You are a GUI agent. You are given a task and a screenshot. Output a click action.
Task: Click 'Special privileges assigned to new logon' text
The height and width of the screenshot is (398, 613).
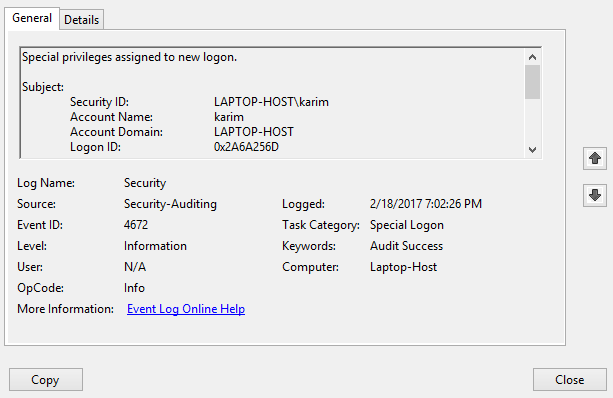[129, 57]
